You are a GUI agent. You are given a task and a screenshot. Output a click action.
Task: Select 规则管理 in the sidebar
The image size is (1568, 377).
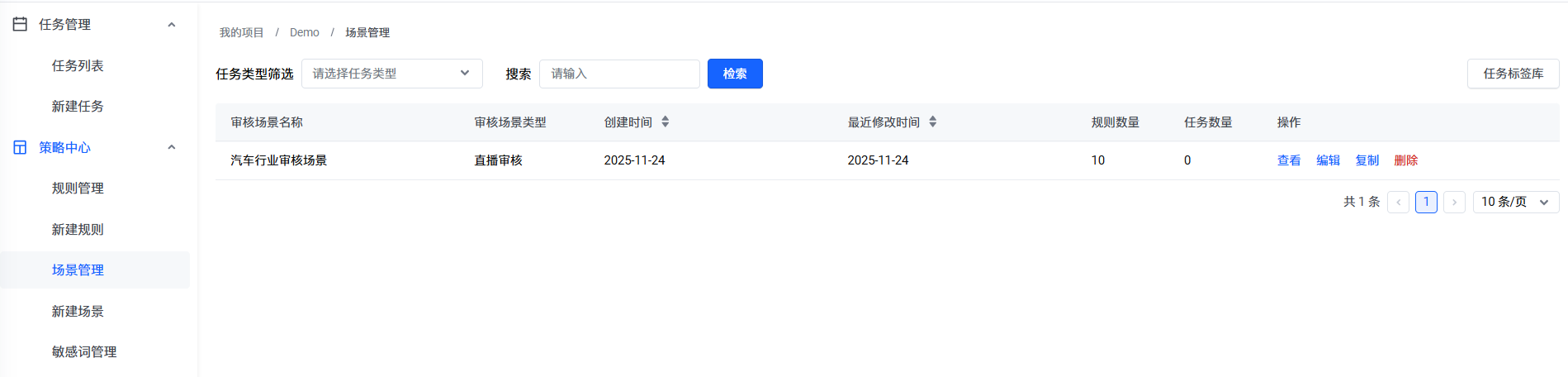pyautogui.click(x=78, y=188)
